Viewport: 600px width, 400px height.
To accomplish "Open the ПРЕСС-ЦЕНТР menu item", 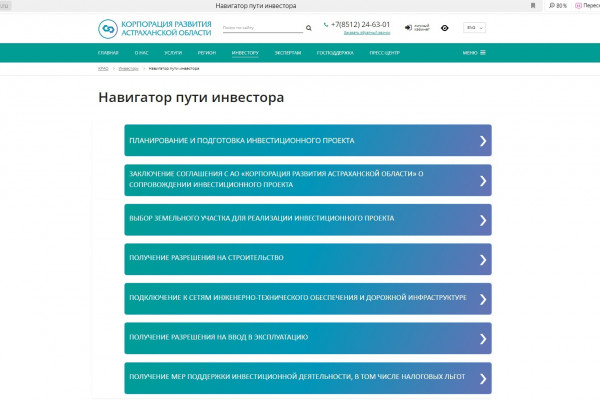I will pyautogui.click(x=385, y=53).
